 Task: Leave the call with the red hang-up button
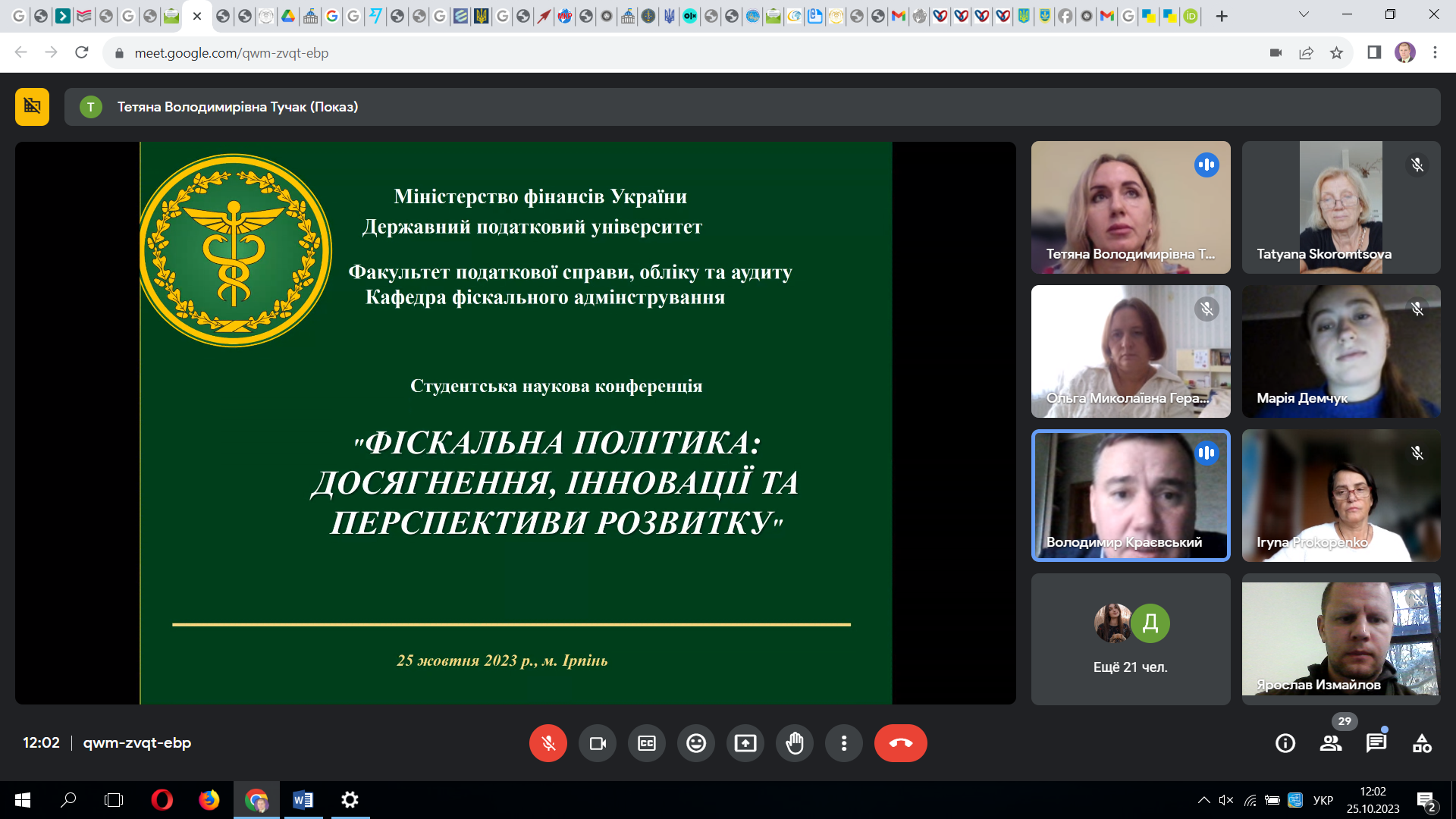click(x=901, y=743)
